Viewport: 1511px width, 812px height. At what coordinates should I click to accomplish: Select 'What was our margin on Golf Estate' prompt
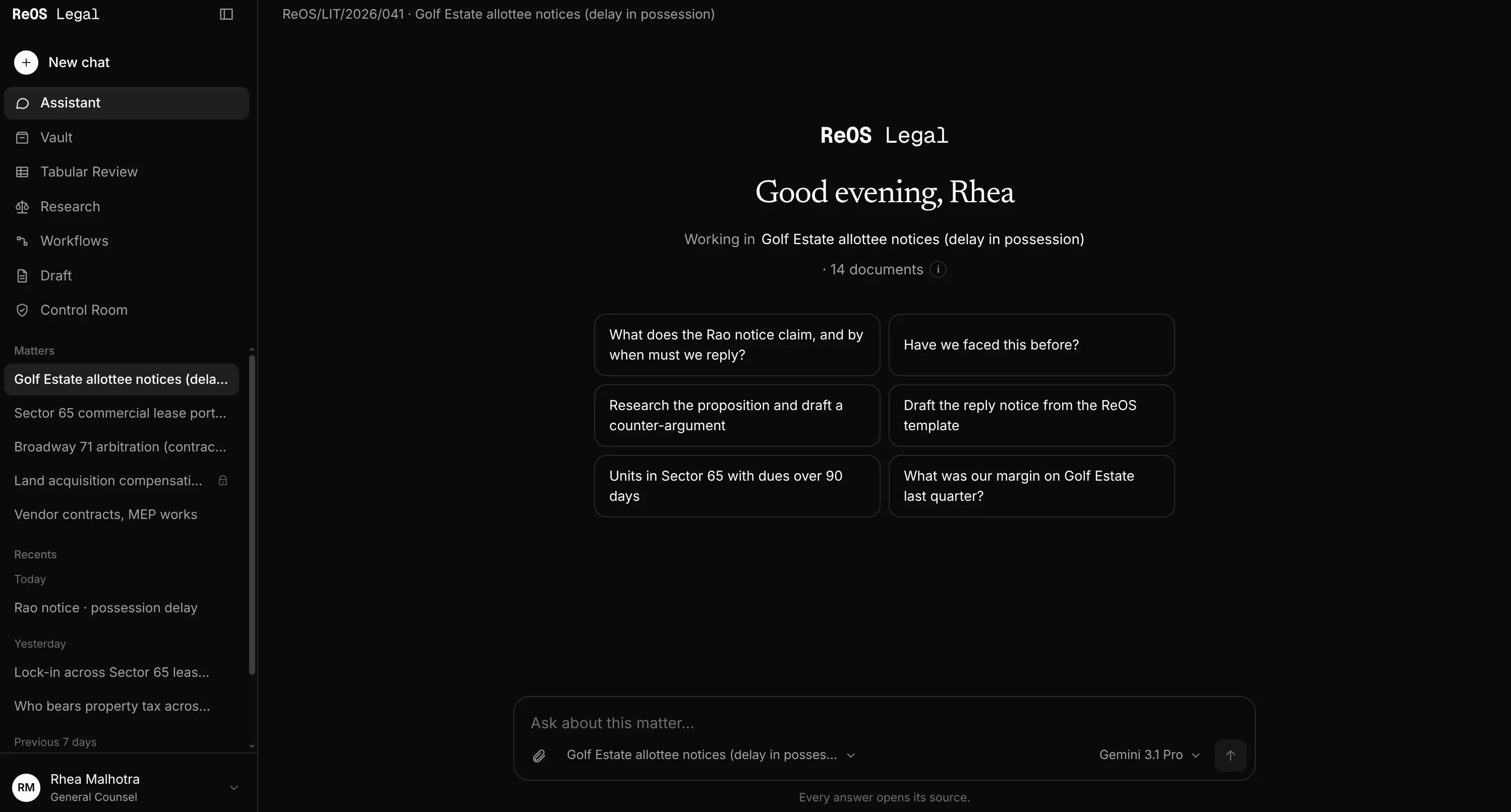1031,486
